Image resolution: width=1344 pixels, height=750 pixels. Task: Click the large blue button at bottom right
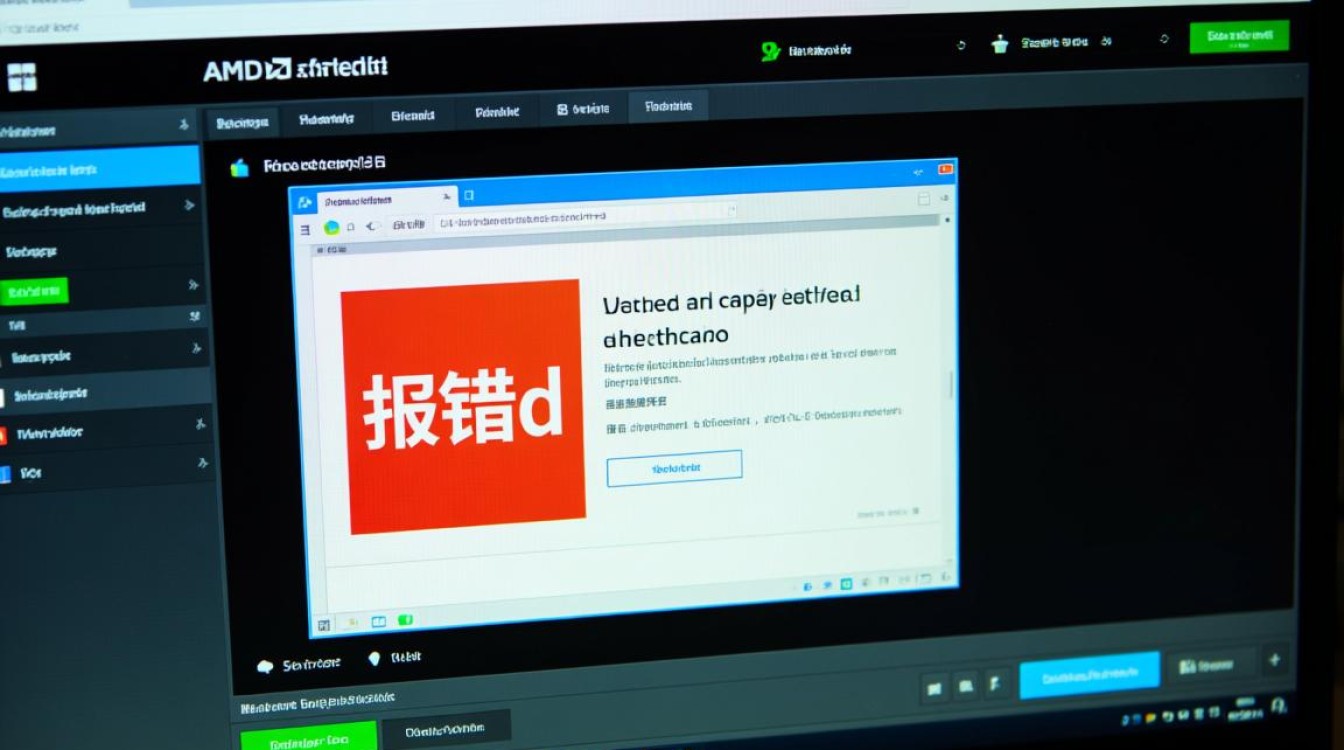(x=1089, y=677)
